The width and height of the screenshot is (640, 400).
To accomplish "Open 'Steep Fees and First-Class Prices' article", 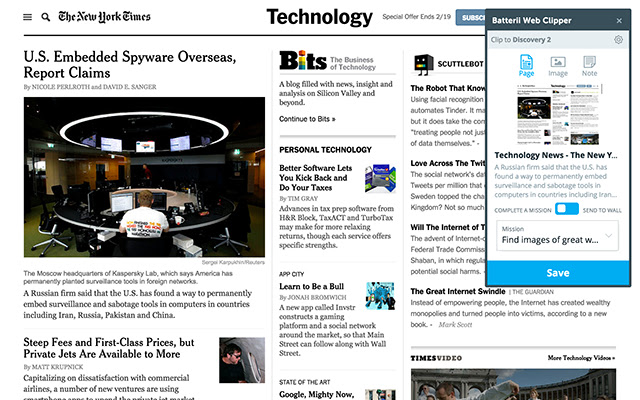I will click(x=109, y=348).
